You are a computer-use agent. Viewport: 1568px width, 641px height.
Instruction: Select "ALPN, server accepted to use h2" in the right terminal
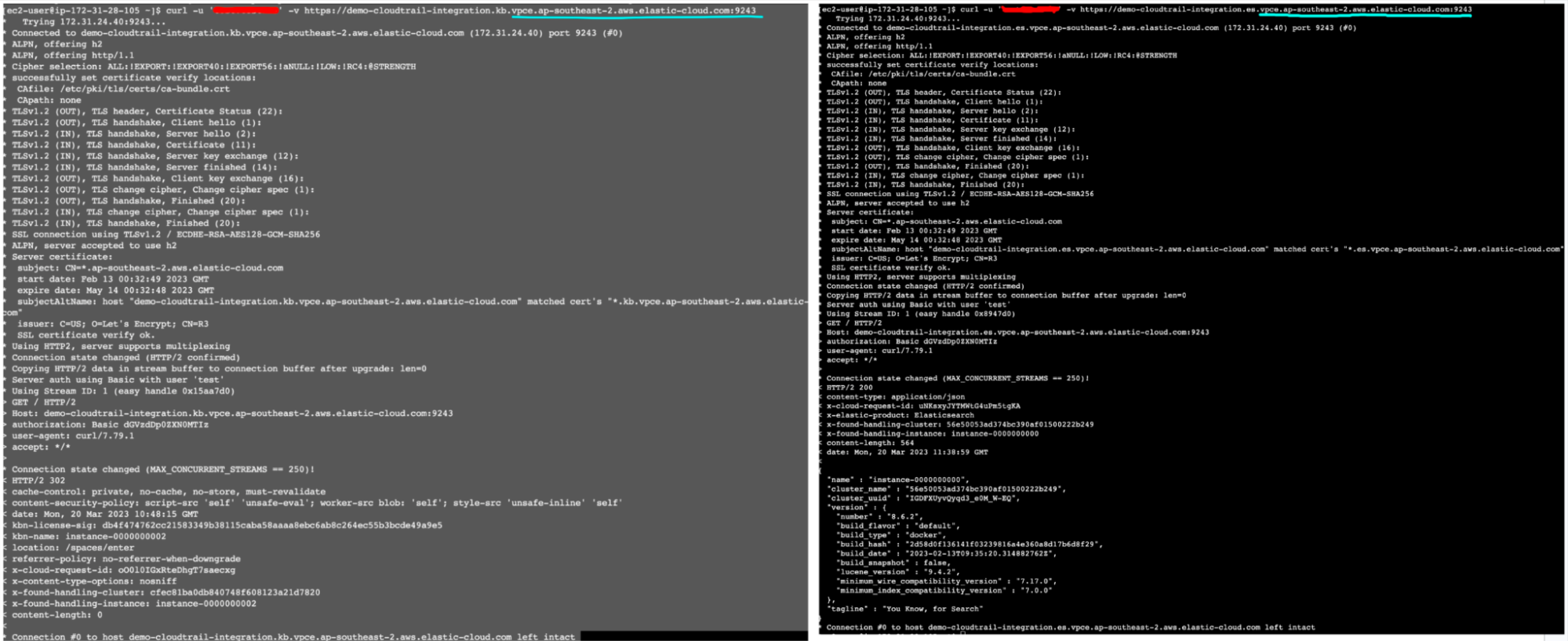coord(897,203)
